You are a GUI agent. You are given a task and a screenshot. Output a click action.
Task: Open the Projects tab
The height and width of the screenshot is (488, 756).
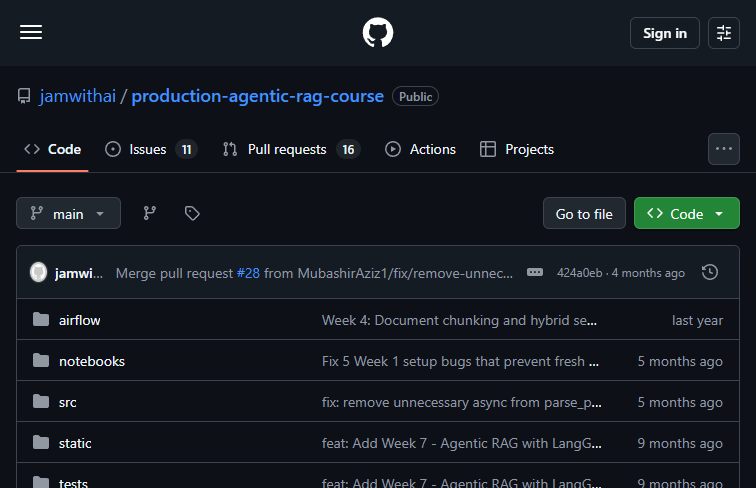click(x=517, y=149)
